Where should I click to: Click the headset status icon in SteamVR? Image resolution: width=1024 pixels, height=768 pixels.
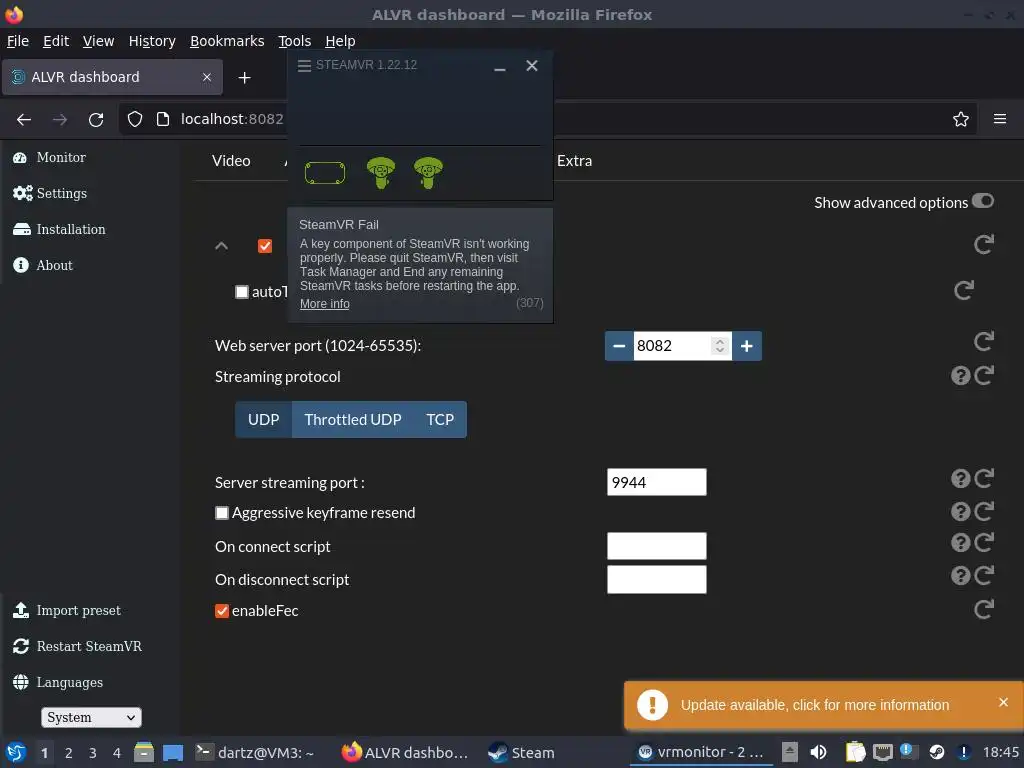325,173
